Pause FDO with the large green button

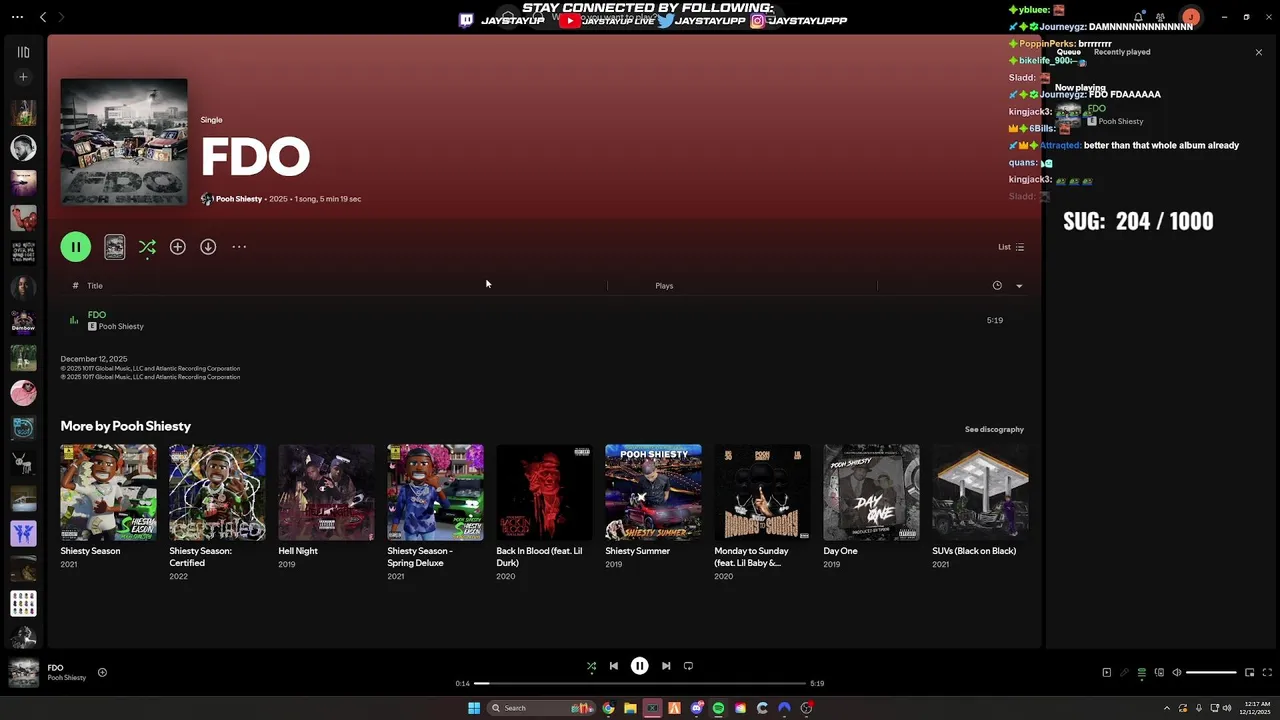(76, 247)
